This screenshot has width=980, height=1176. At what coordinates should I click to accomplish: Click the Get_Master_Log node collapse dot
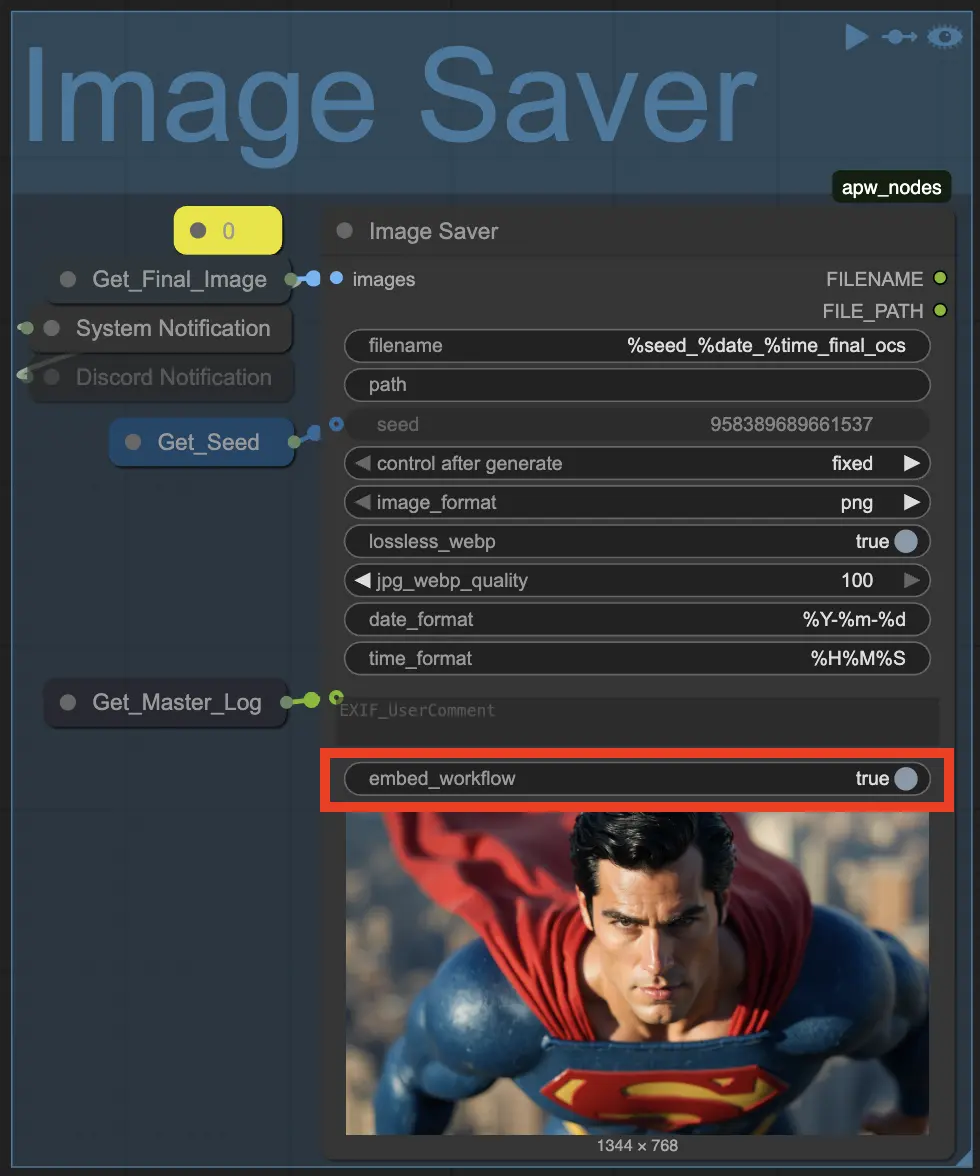(68, 702)
